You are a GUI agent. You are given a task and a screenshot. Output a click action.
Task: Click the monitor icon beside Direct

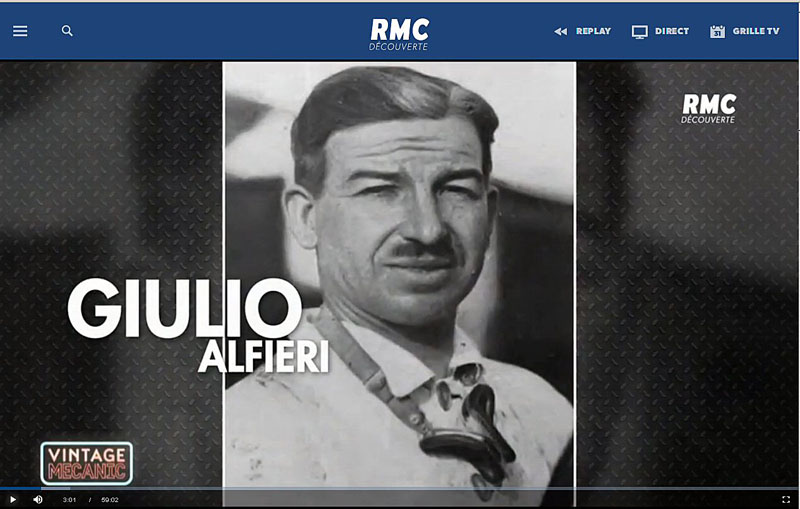(640, 32)
